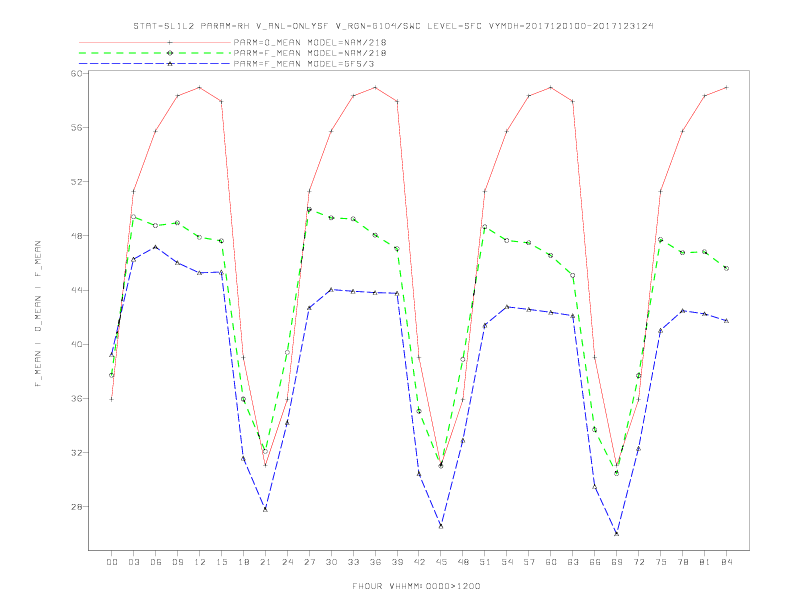Click the y-axis tick label 28
This screenshot has height=612, width=792.
coord(76,506)
